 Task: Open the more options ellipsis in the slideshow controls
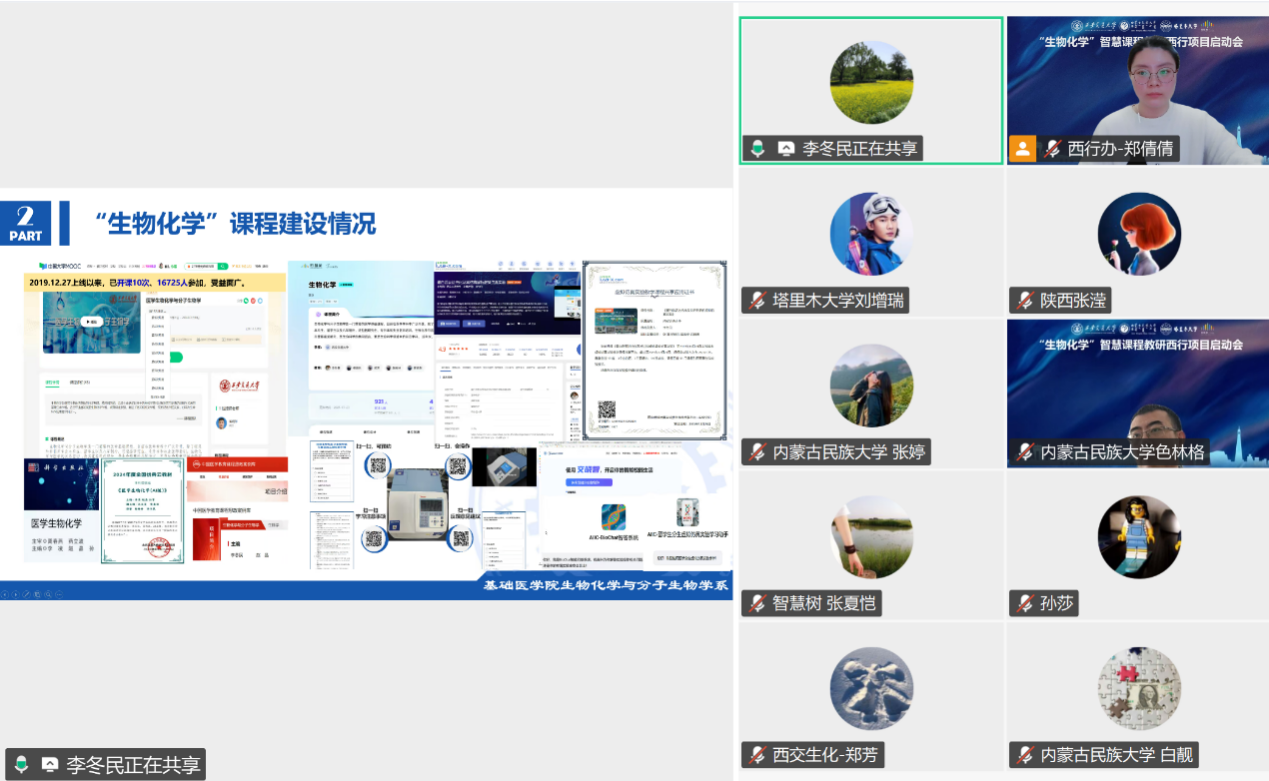60,594
